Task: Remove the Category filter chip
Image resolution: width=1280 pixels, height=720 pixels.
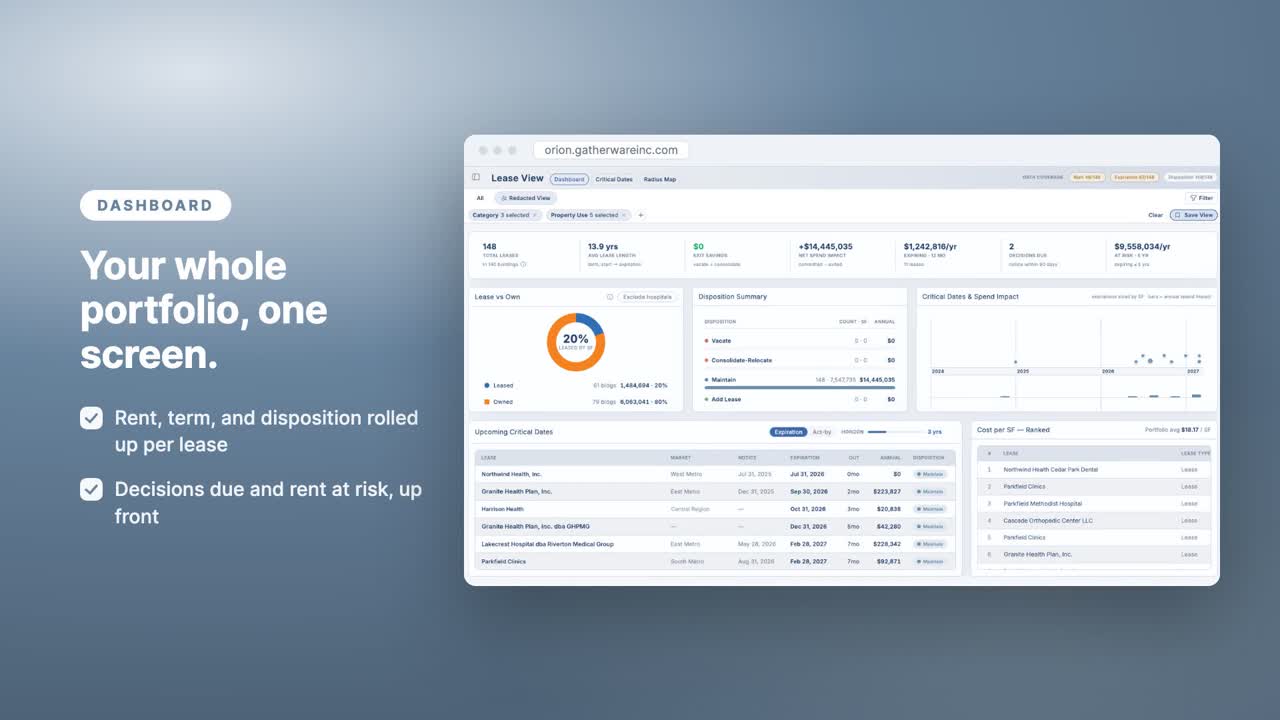Action: coord(534,215)
